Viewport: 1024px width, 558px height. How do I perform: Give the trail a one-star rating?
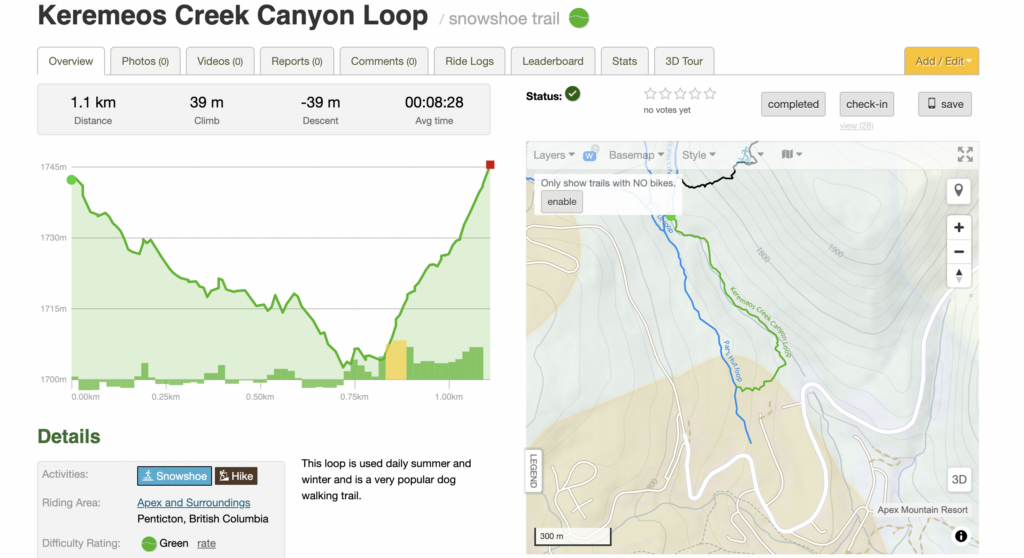pyautogui.click(x=650, y=94)
